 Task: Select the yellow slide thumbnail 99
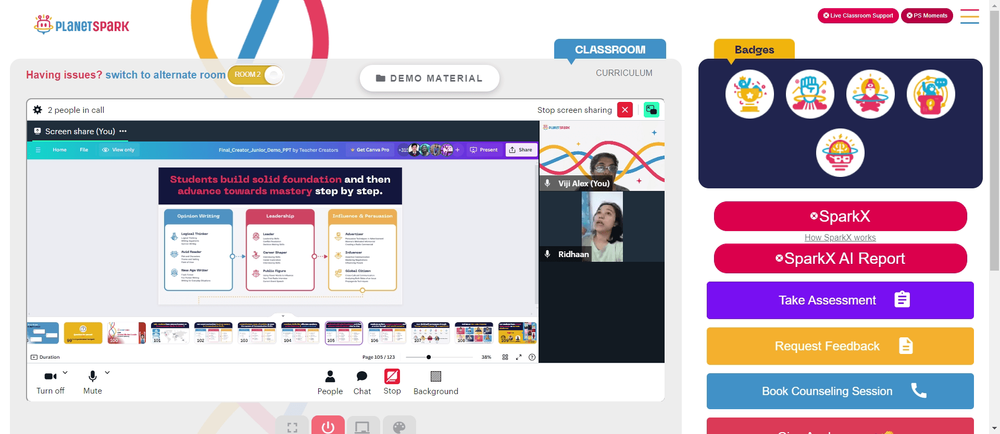click(x=83, y=333)
